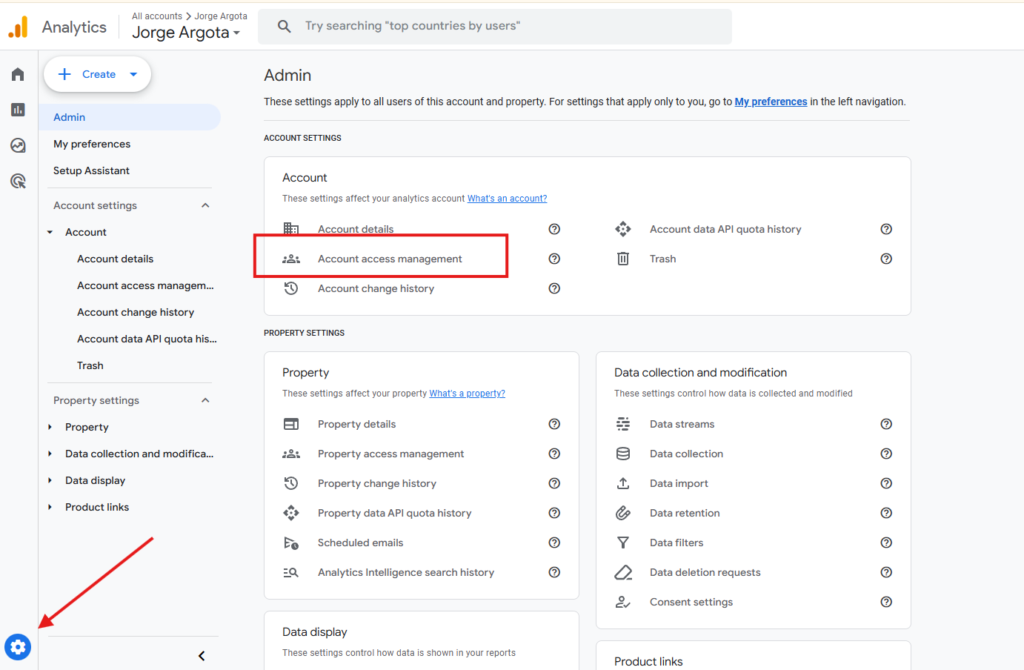
Task: Click the Admin gear icon at bottom left
Action: tap(18, 647)
